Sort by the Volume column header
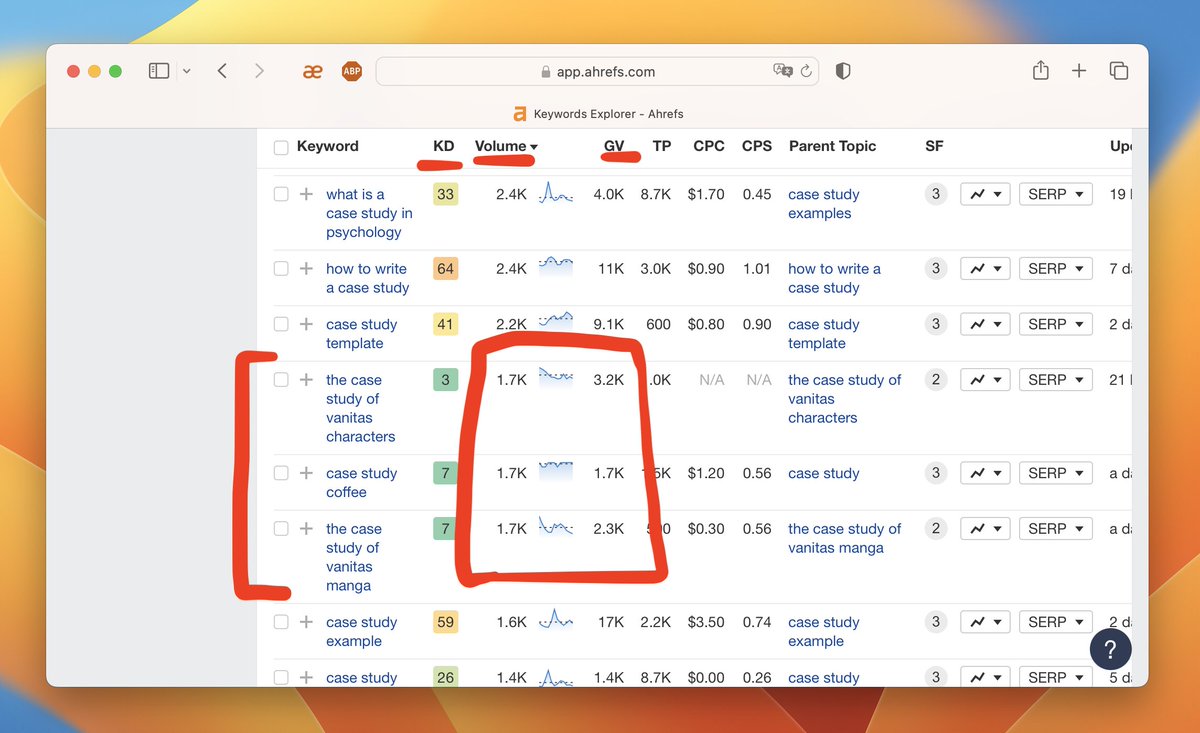Screen dimensions: 1200x733 [x=506, y=146]
